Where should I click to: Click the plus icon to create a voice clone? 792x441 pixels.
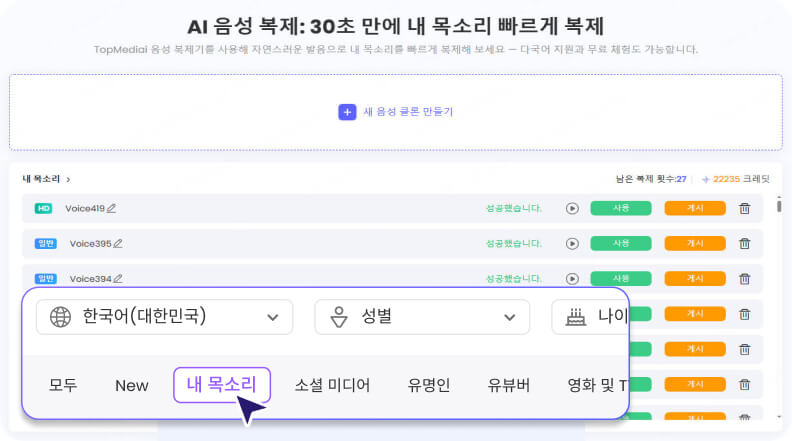[347, 112]
